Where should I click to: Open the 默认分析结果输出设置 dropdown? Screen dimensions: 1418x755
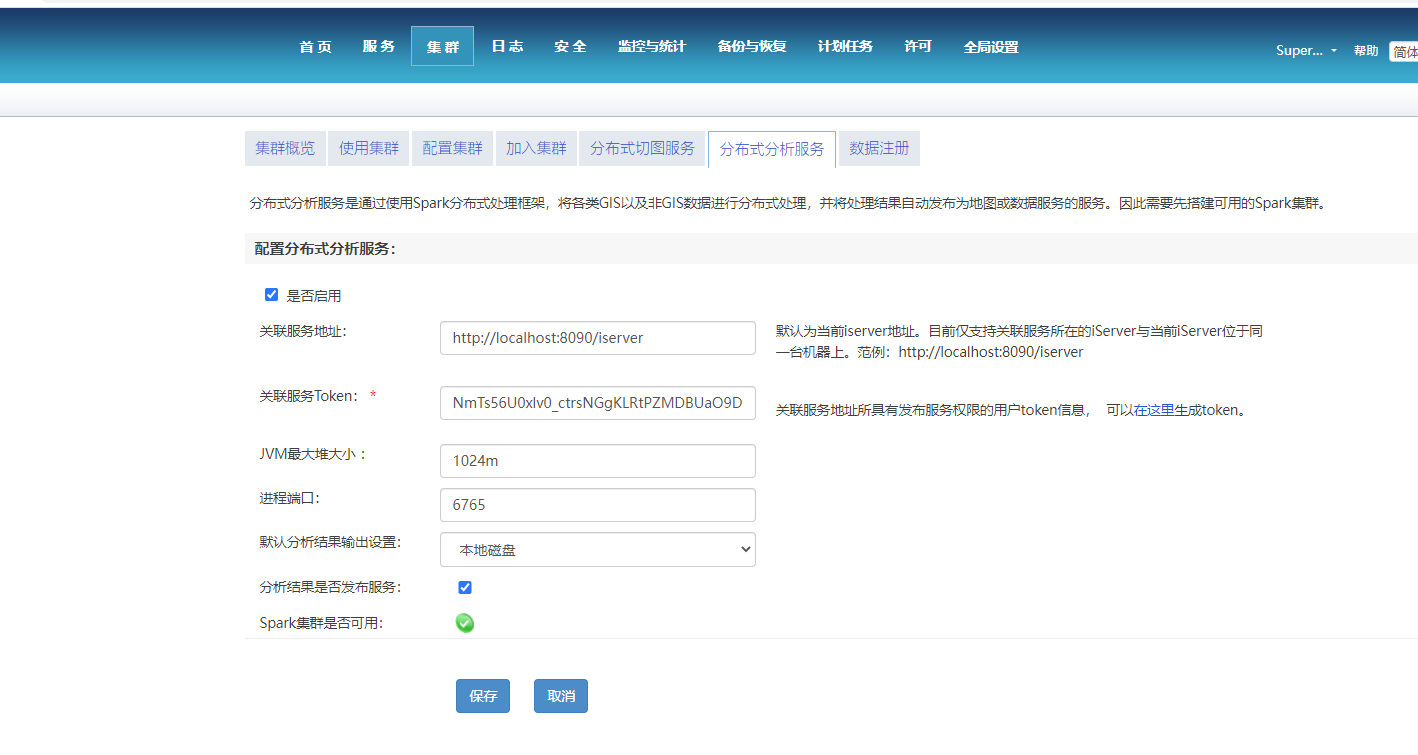(x=598, y=549)
